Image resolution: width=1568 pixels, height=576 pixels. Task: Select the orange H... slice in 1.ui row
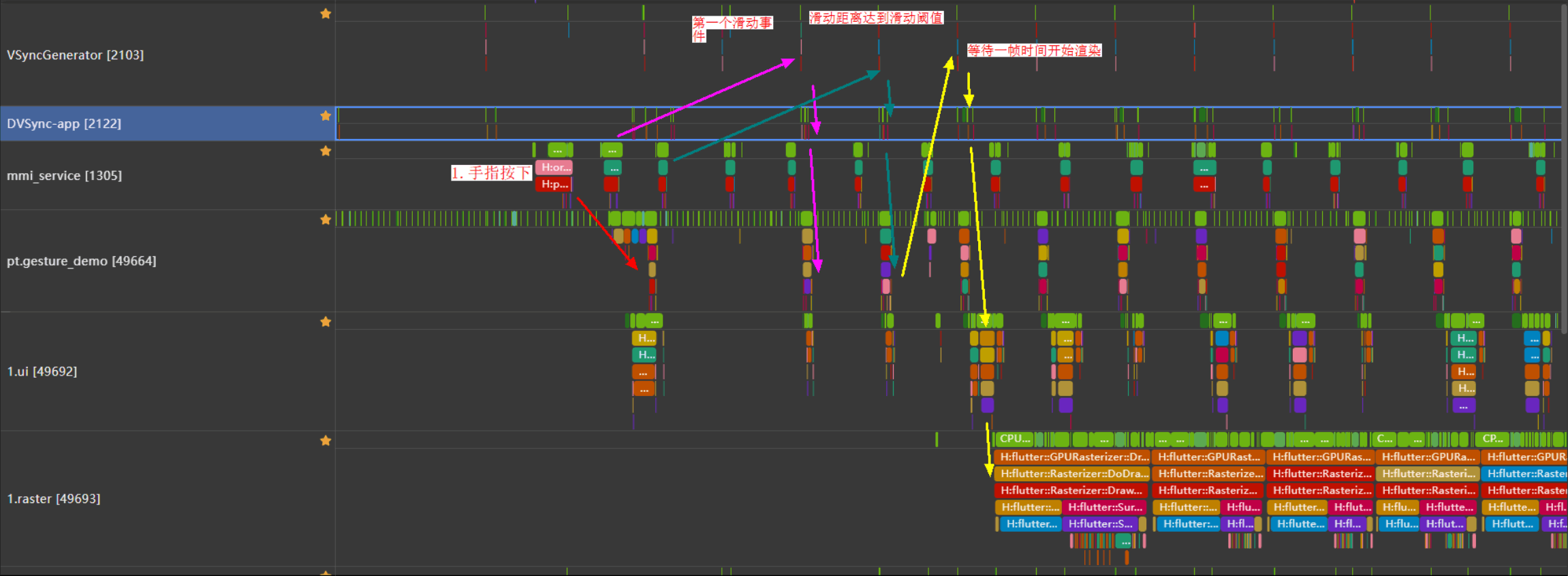click(x=1464, y=372)
